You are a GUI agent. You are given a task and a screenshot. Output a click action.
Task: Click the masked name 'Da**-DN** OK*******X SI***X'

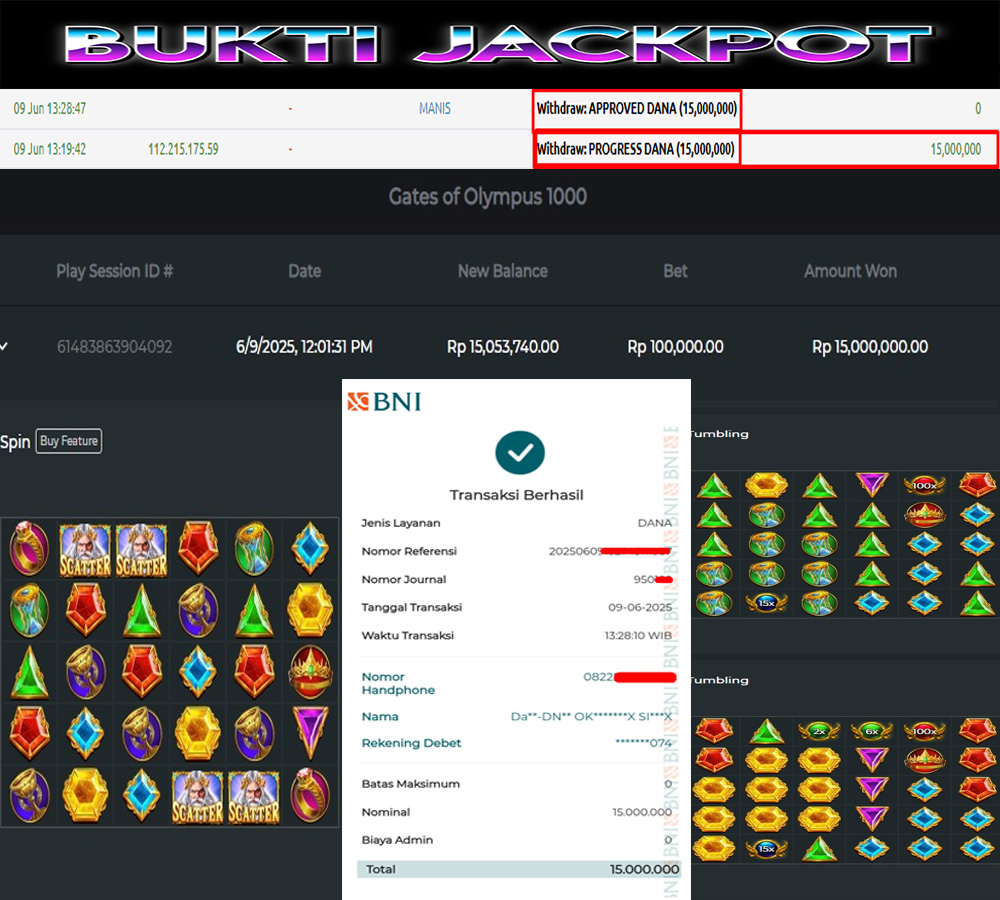pos(591,716)
